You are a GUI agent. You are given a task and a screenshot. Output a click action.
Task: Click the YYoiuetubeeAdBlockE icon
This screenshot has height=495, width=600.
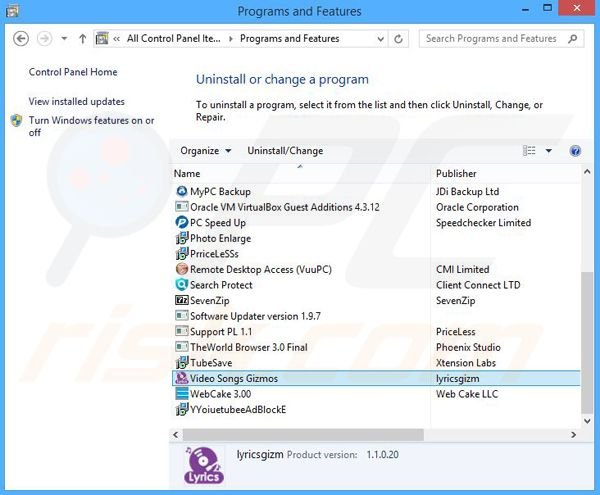(x=181, y=409)
